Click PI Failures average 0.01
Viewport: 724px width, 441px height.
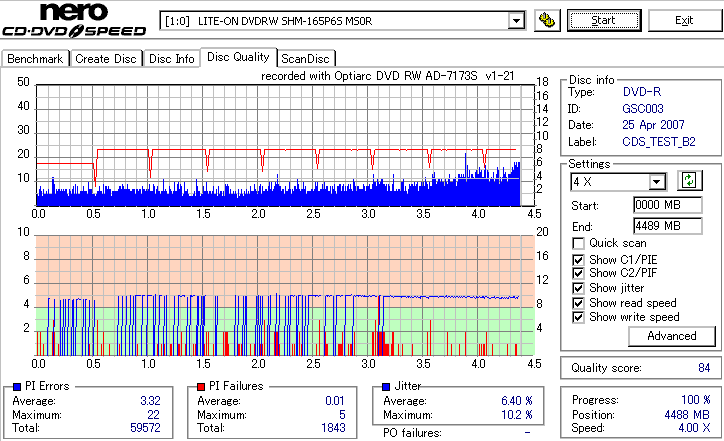point(335,401)
